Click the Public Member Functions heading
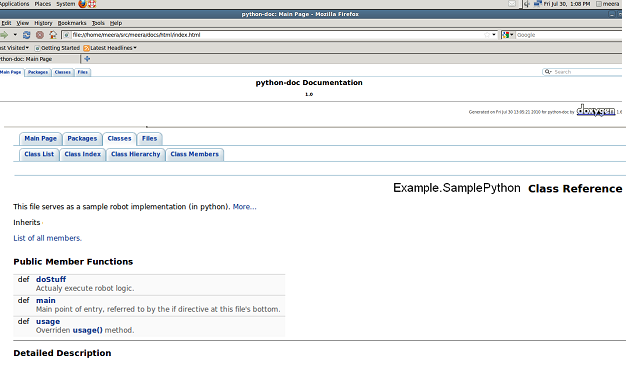The width and height of the screenshot is (626, 375). point(73,262)
